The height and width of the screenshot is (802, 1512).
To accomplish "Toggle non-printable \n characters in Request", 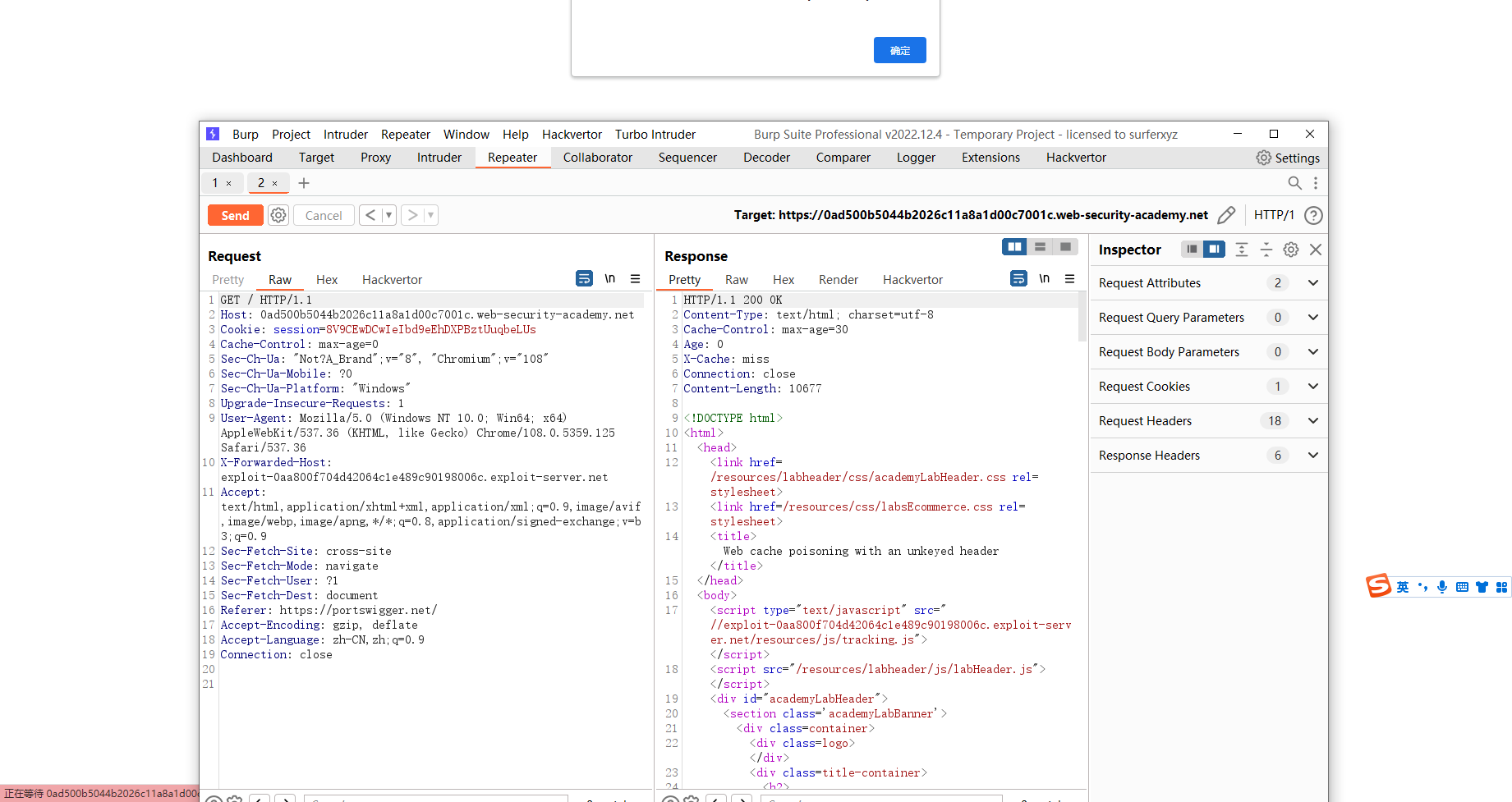I will [610, 279].
